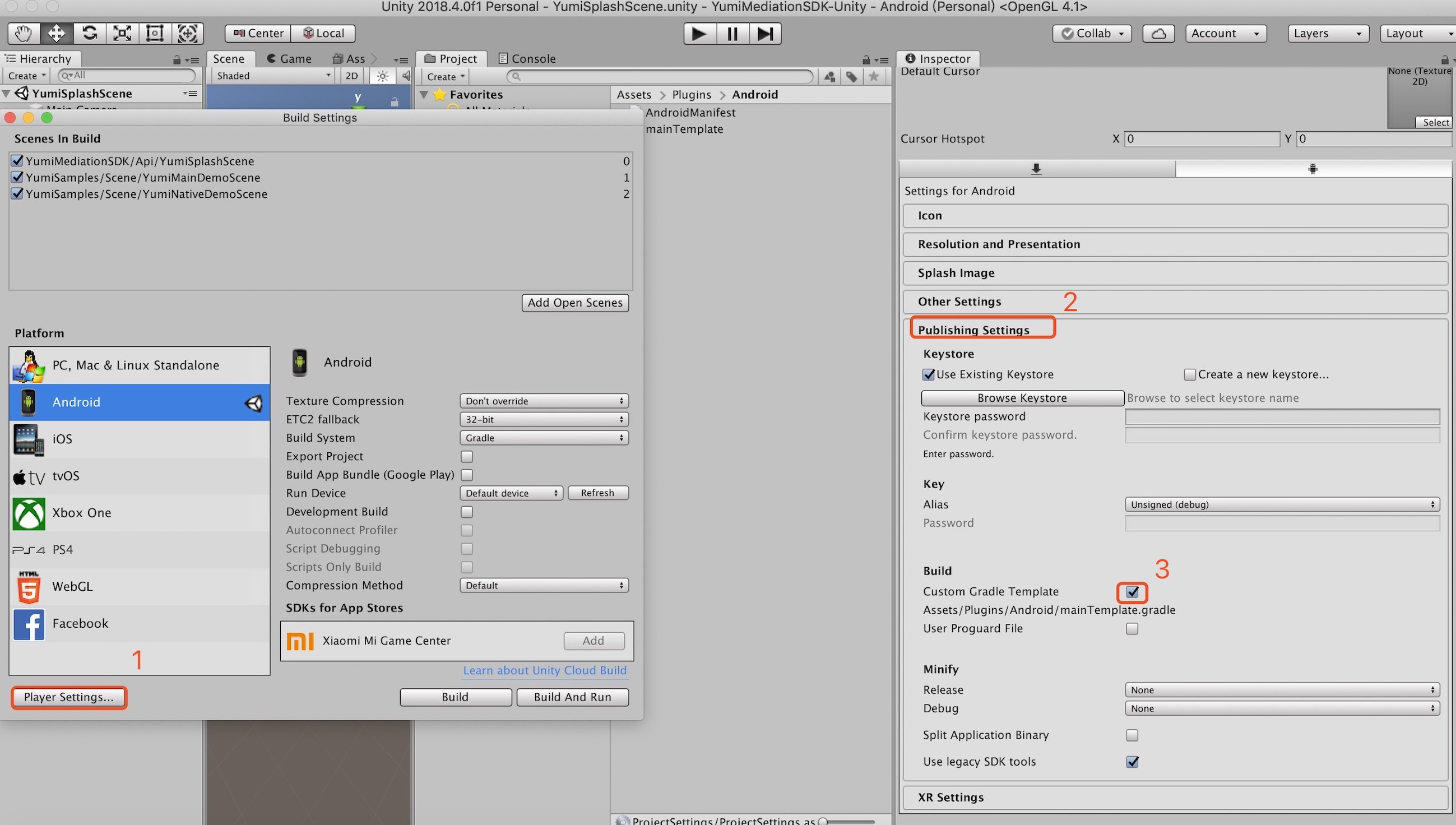Open the Compression Method dropdown
Image resolution: width=1456 pixels, height=825 pixels.
543,585
